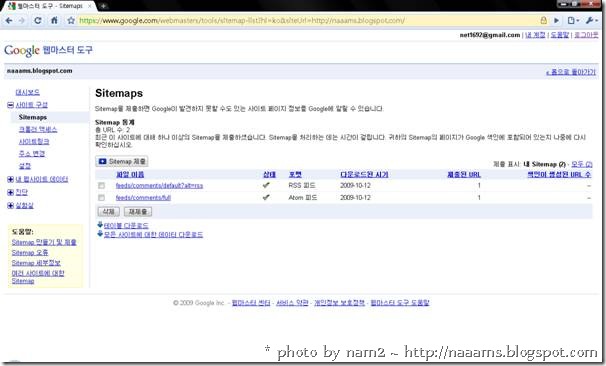606x366 pixels.
Task: Click 로그아웃 sign out link
Action: [586, 35]
